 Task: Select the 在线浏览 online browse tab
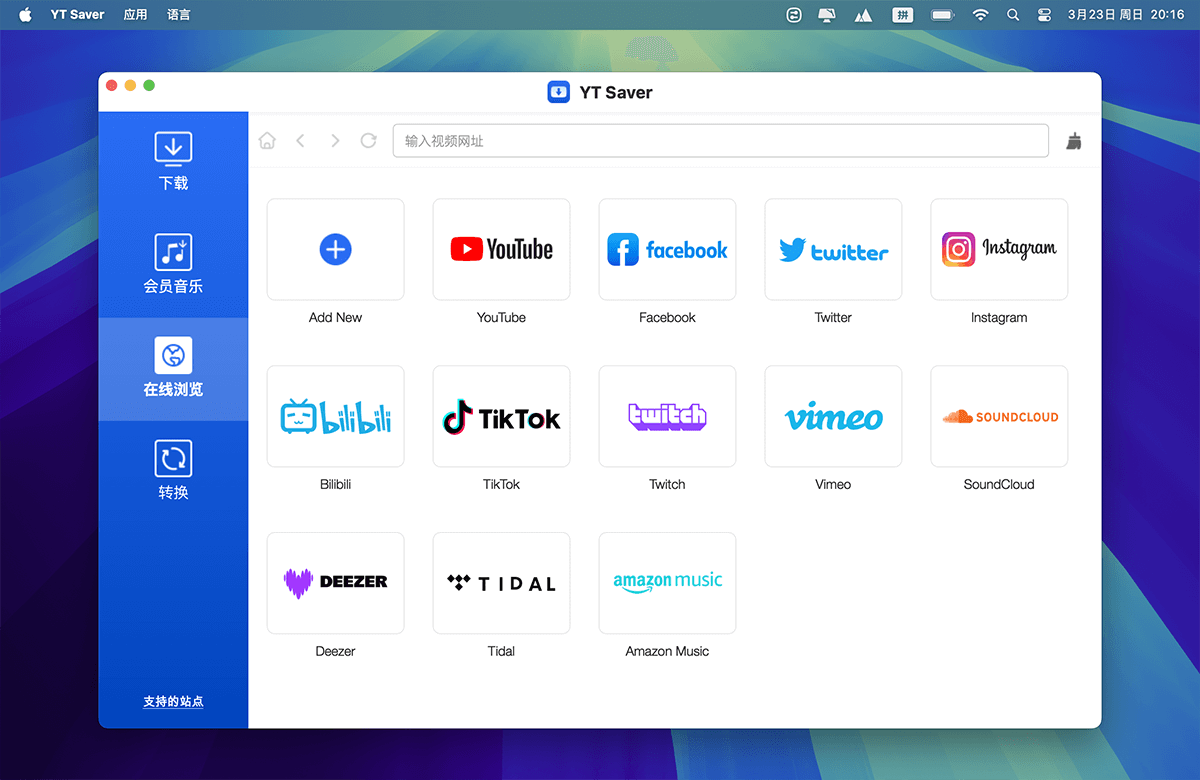173,369
